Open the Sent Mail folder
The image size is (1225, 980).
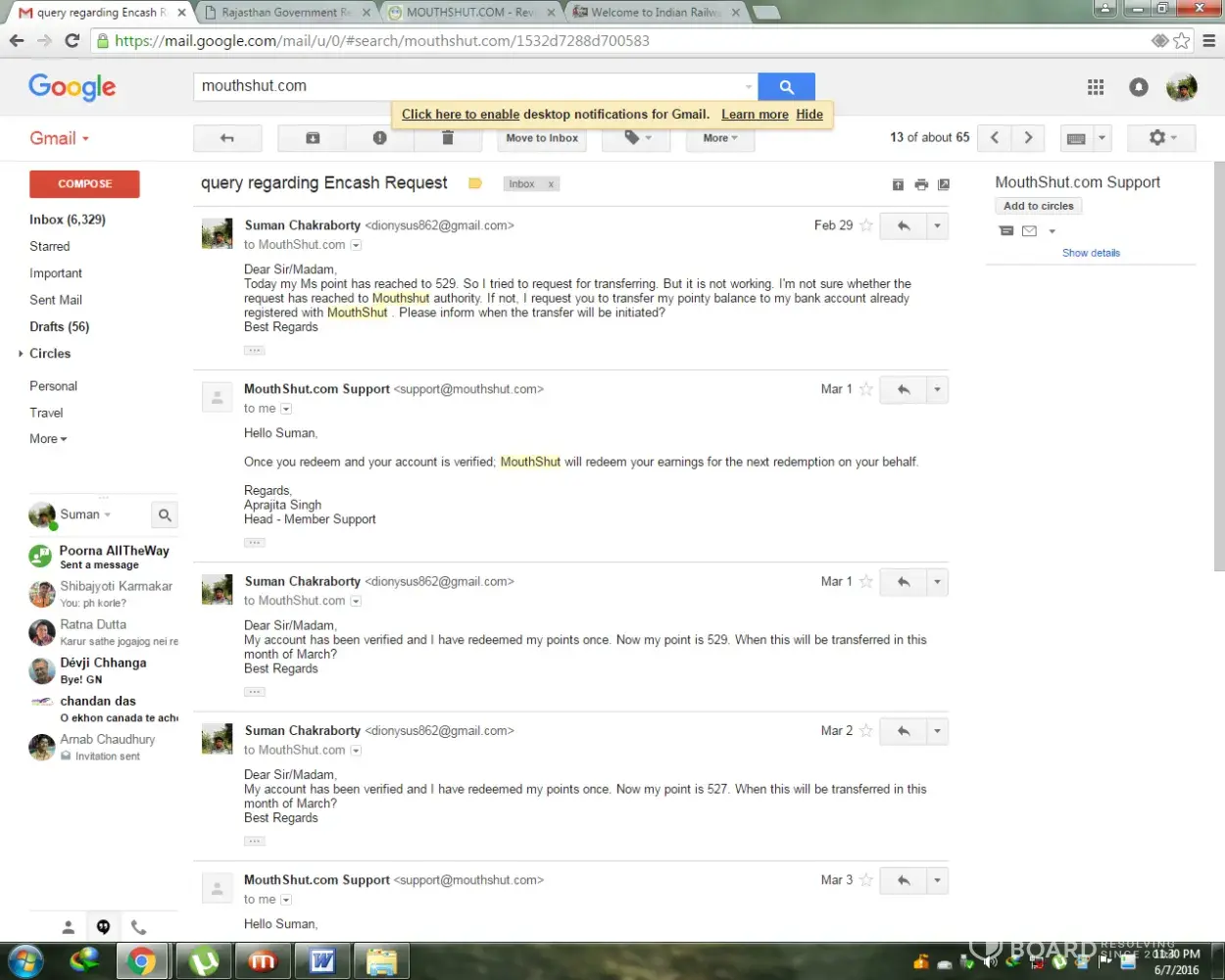[x=56, y=300]
